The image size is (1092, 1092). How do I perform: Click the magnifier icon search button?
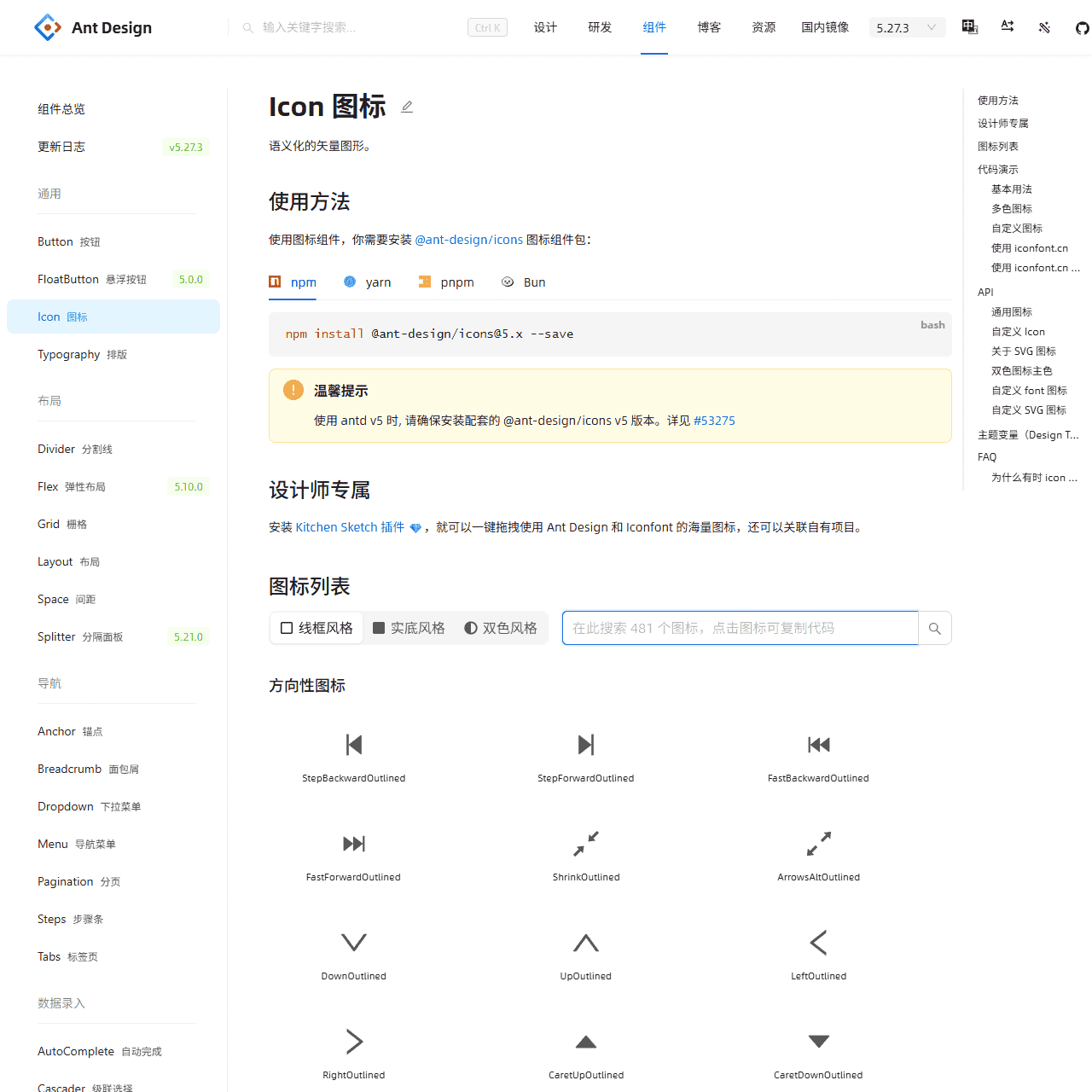coord(935,629)
